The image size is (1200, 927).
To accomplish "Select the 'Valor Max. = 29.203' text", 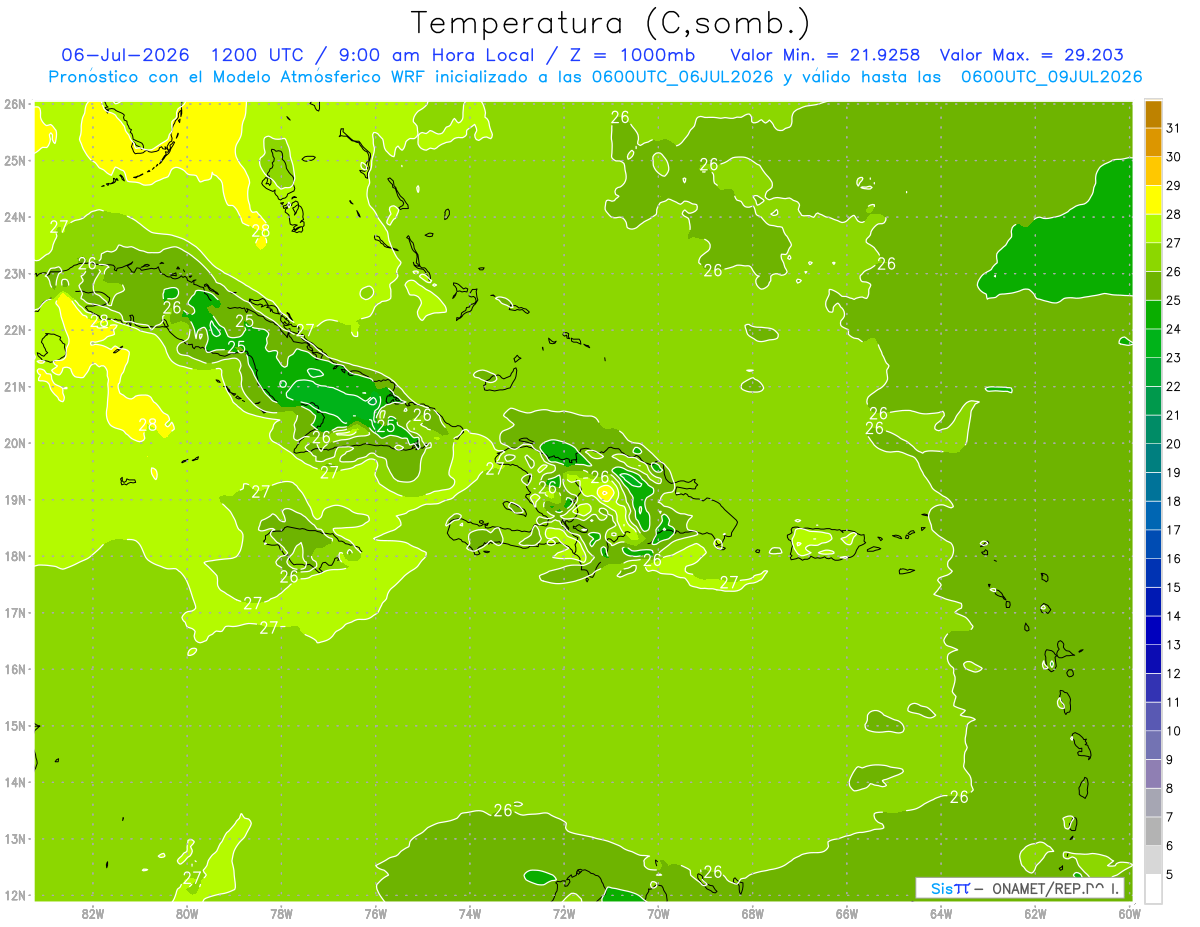I will coord(1031,55).
